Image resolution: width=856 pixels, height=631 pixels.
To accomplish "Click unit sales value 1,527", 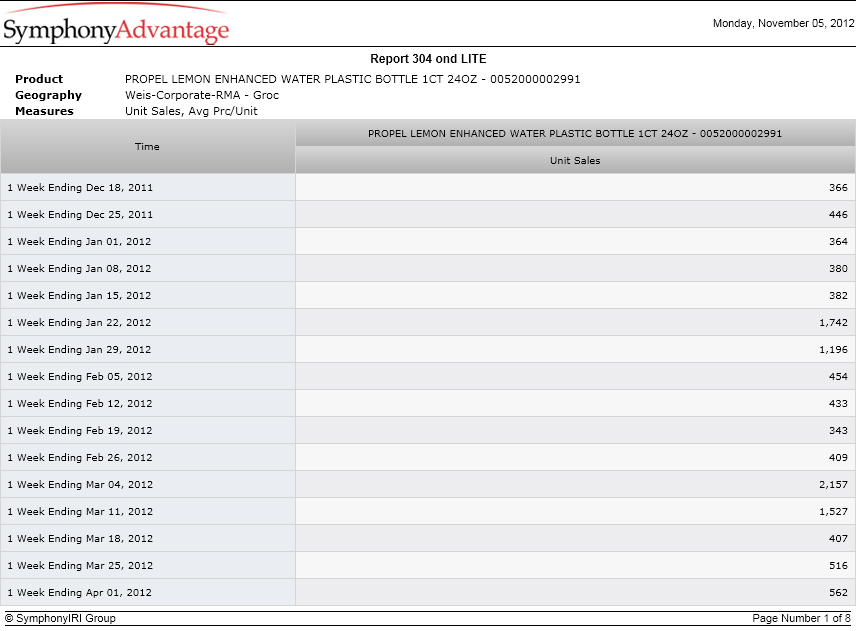I will pyautogui.click(x=833, y=511).
